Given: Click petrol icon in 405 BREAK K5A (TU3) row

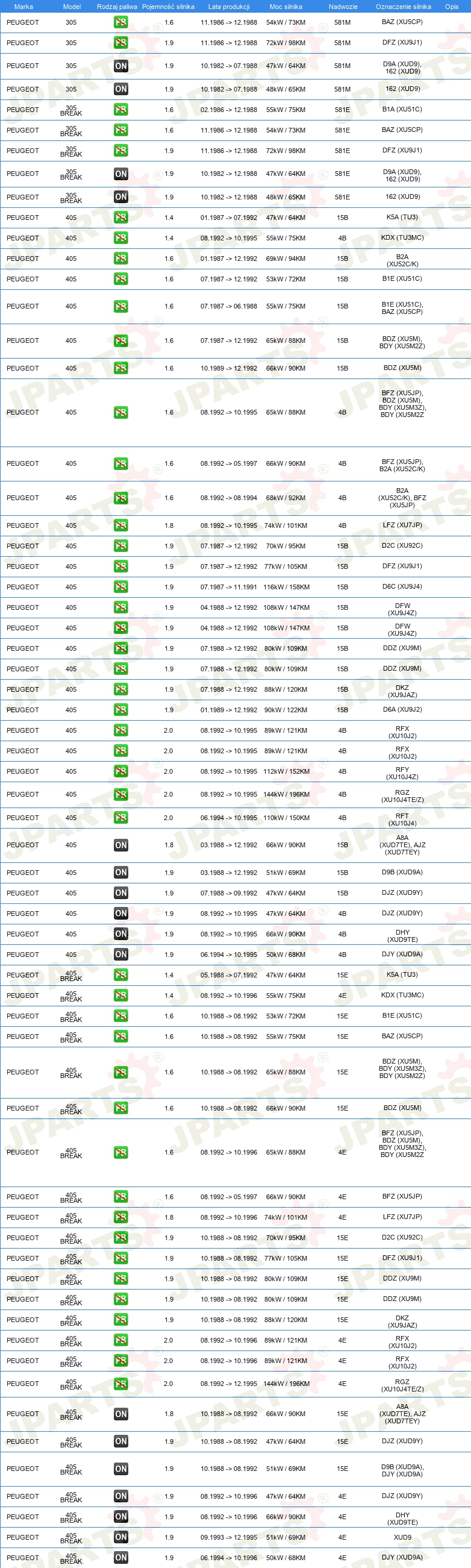Looking at the screenshot, I should (x=120, y=975).
